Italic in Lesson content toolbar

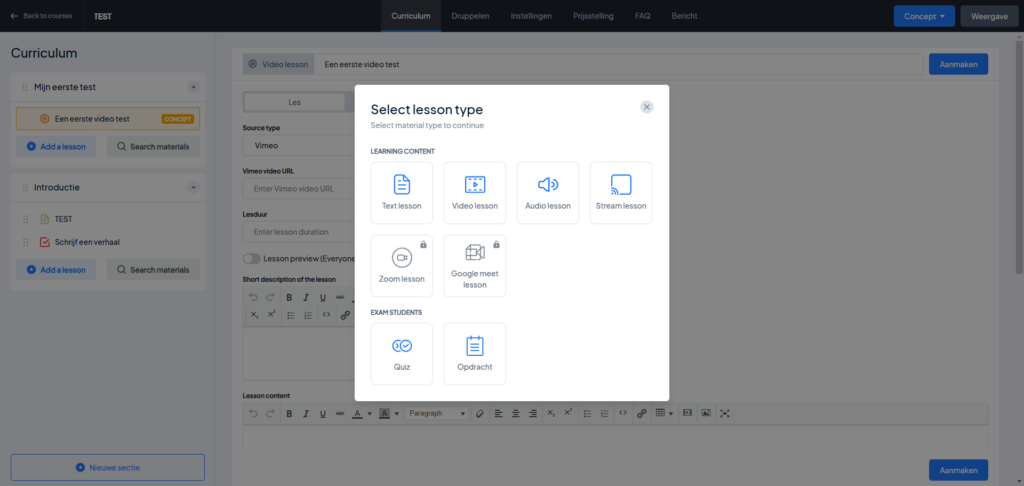[306, 413]
